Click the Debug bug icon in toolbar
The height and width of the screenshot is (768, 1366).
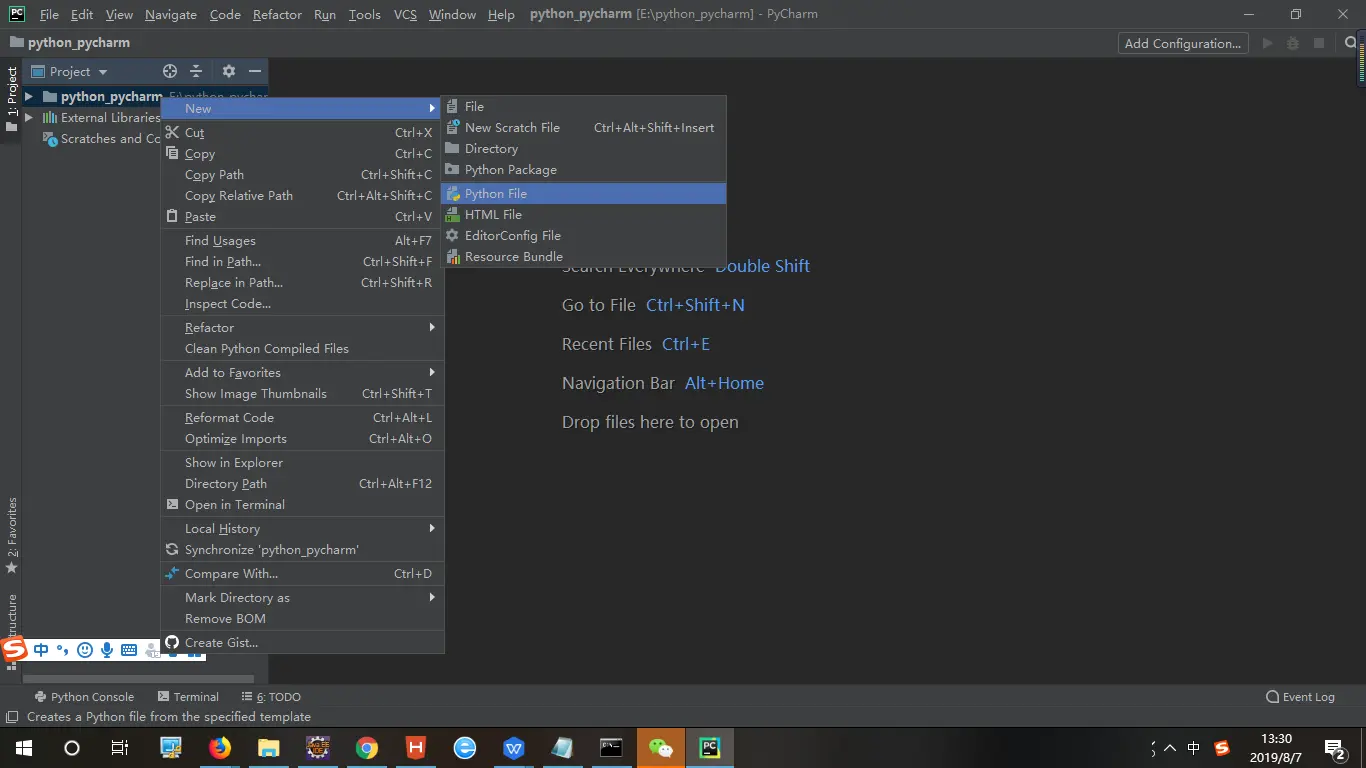coord(1293,43)
